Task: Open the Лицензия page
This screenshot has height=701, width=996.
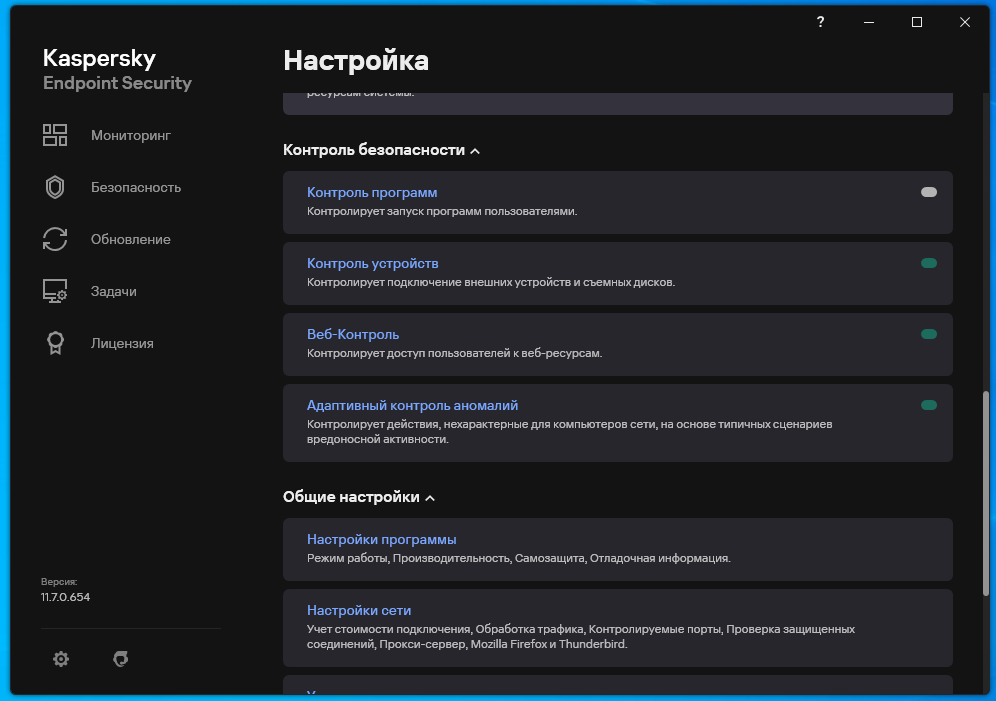Action: coord(122,344)
